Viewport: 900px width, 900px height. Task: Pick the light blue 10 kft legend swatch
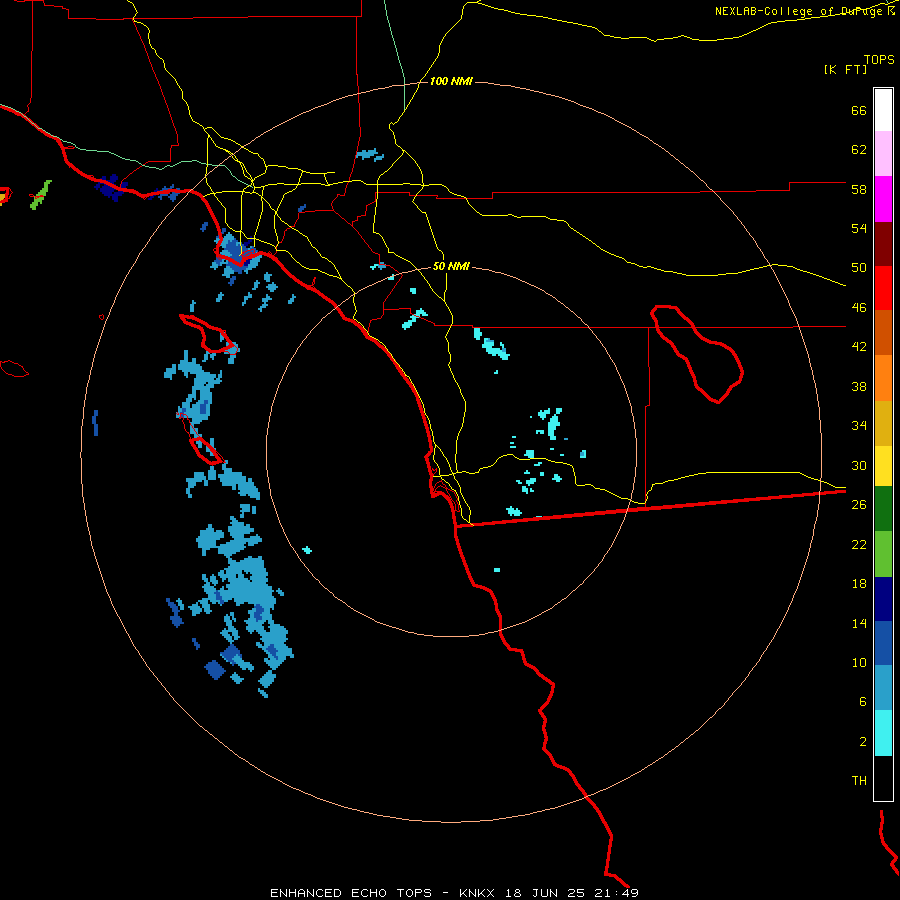(883, 688)
